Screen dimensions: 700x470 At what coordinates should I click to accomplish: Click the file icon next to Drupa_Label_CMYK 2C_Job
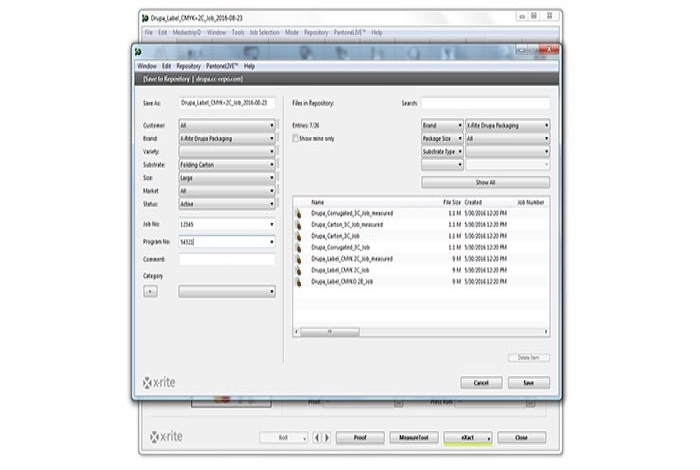tap(299, 270)
